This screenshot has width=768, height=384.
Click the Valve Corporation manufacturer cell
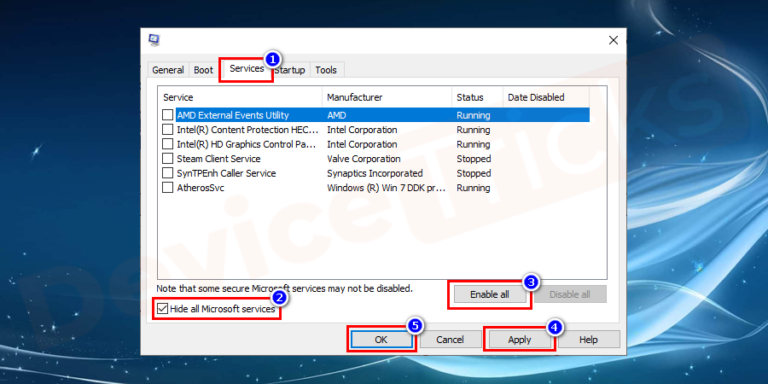pos(364,159)
